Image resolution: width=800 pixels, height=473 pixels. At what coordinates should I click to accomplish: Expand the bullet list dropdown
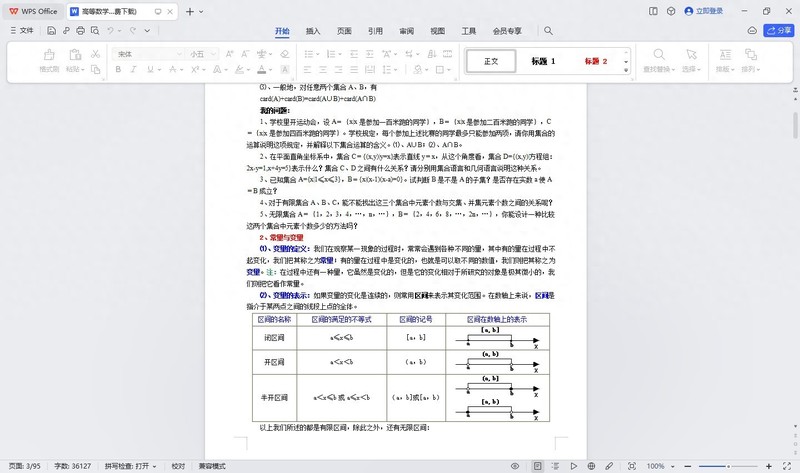pyautogui.click(x=317, y=54)
